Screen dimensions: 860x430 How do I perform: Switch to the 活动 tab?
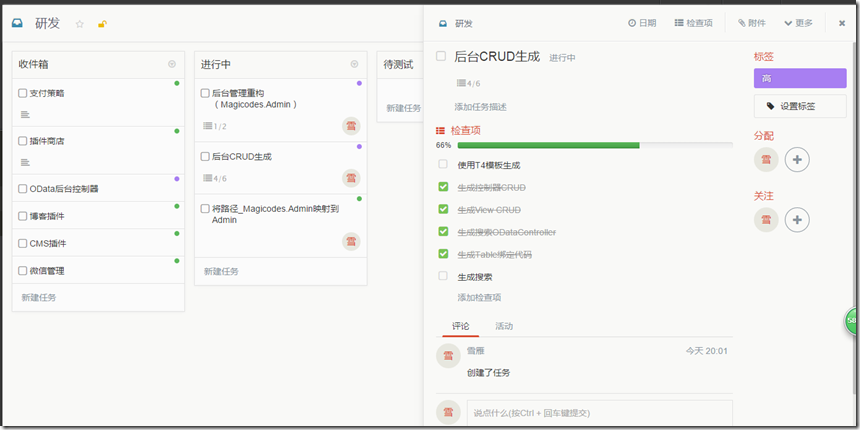click(504, 326)
